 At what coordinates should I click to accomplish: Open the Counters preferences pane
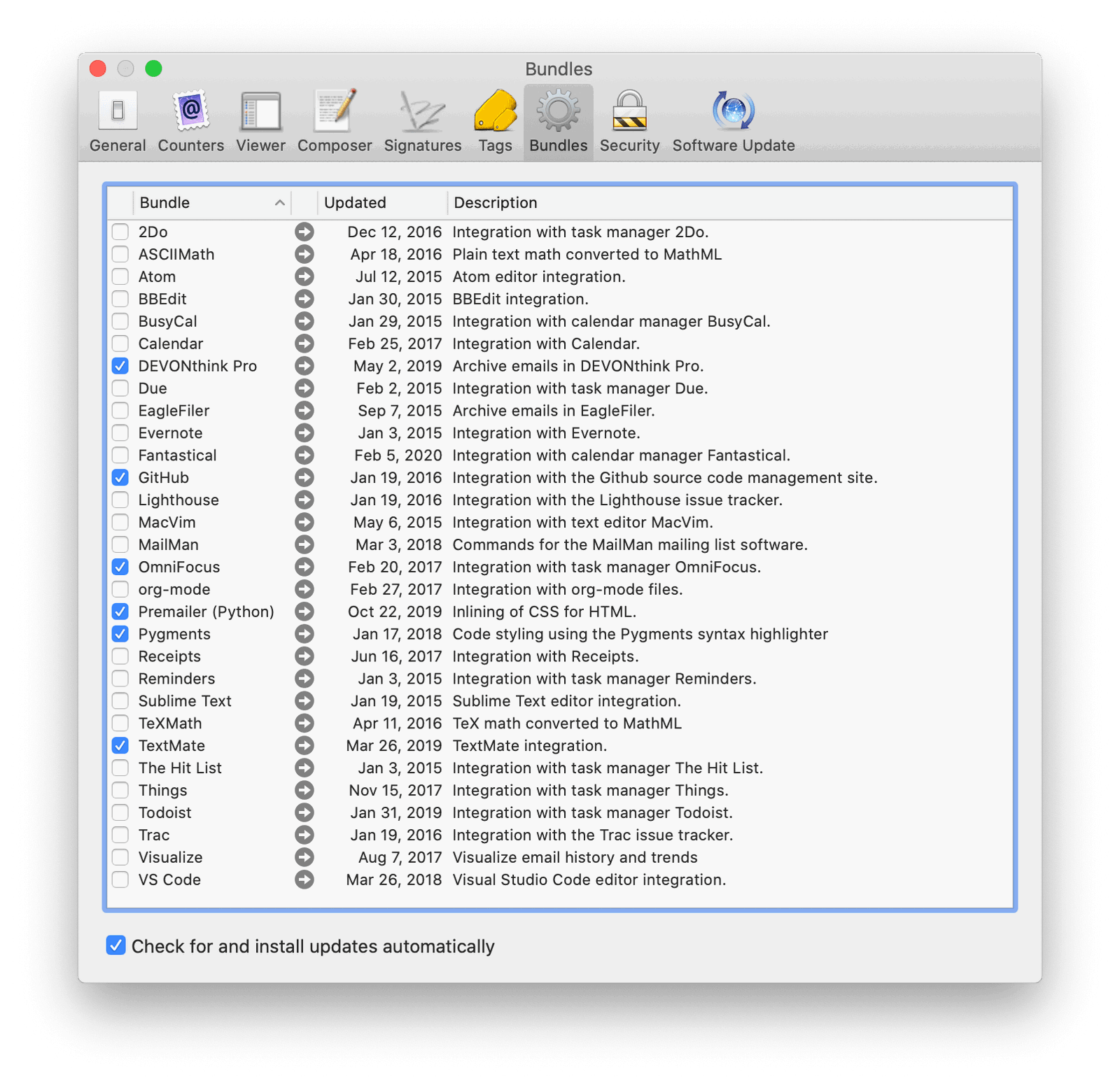(x=190, y=122)
